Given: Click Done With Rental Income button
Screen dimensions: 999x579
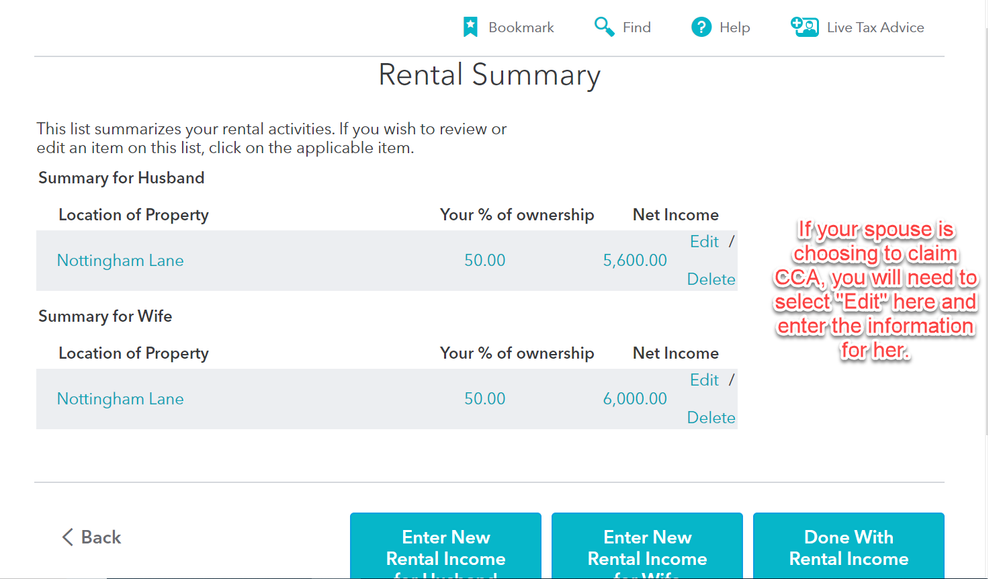Looking at the screenshot, I should click(849, 547).
